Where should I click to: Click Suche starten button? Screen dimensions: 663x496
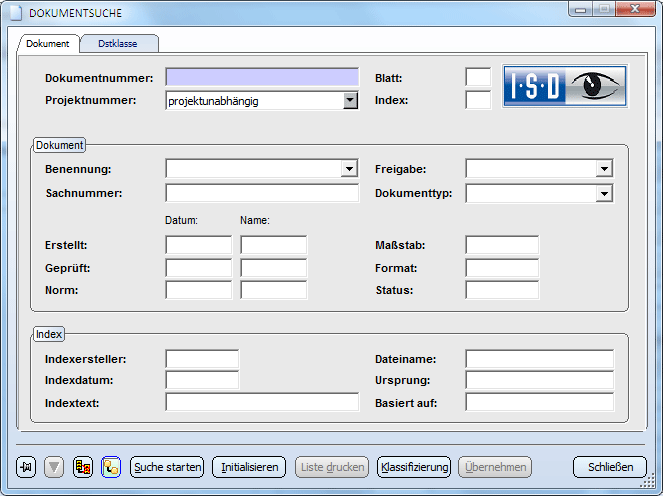coord(167,467)
